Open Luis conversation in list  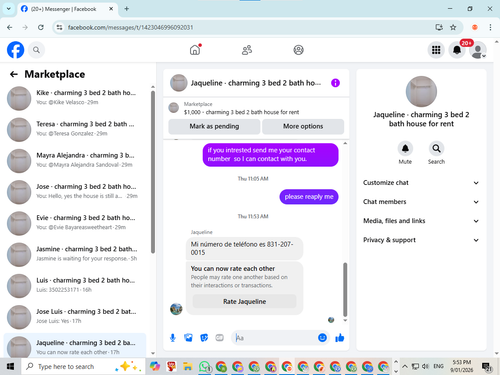75,286
